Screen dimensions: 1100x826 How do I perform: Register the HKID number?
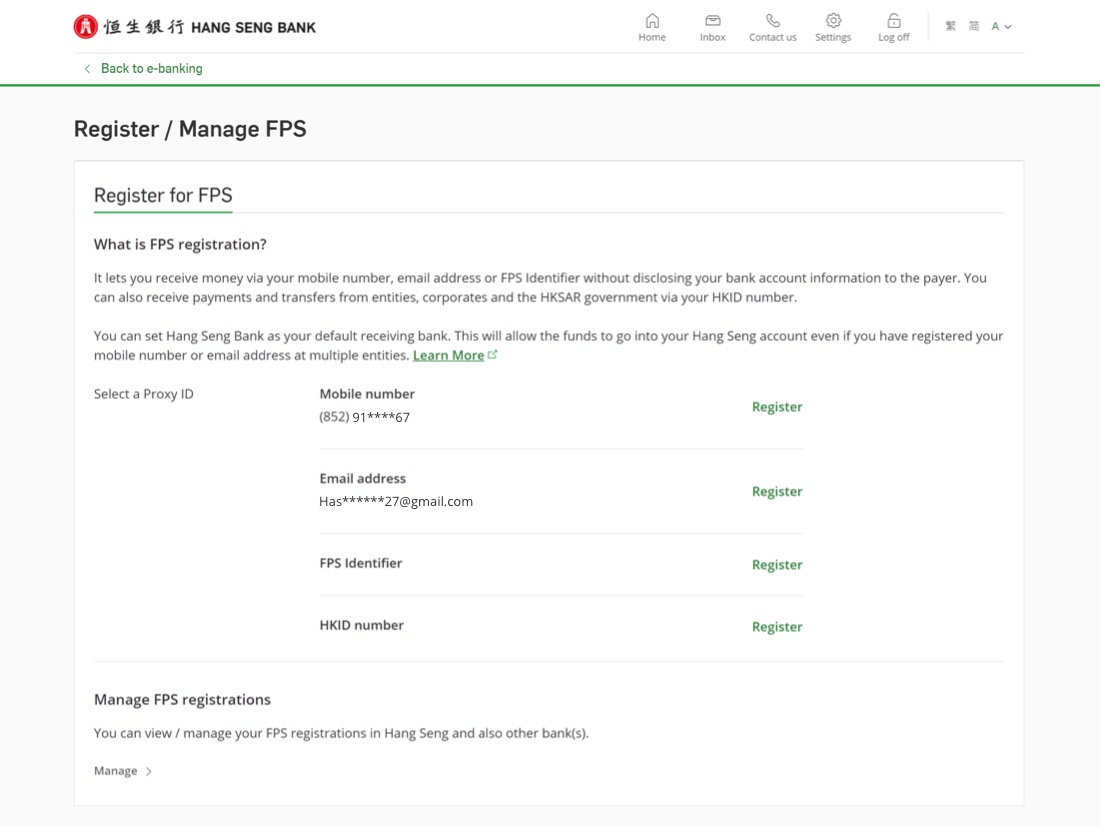point(777,627)
